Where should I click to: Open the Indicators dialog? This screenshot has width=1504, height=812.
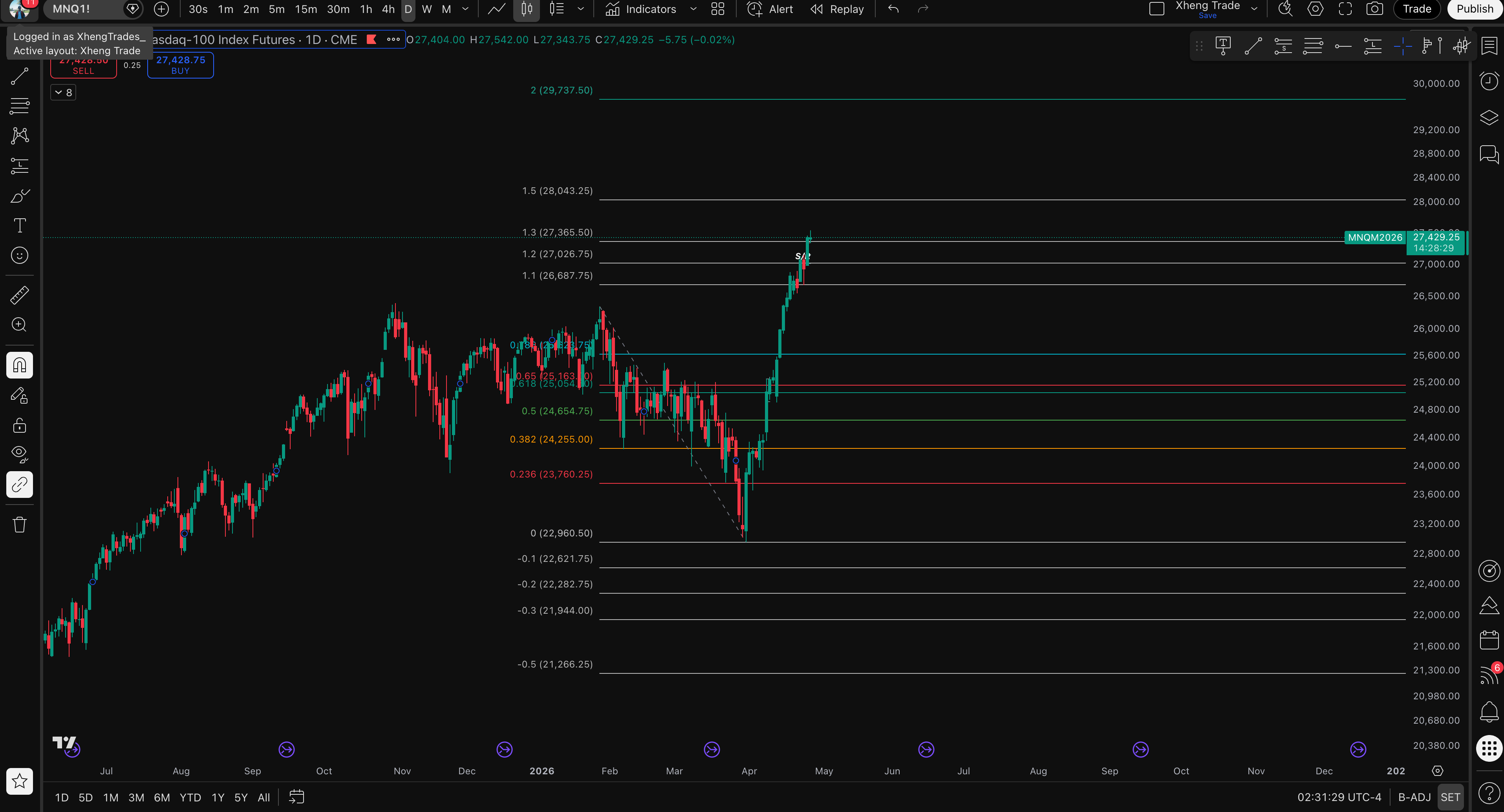click(x=640, y=9)
